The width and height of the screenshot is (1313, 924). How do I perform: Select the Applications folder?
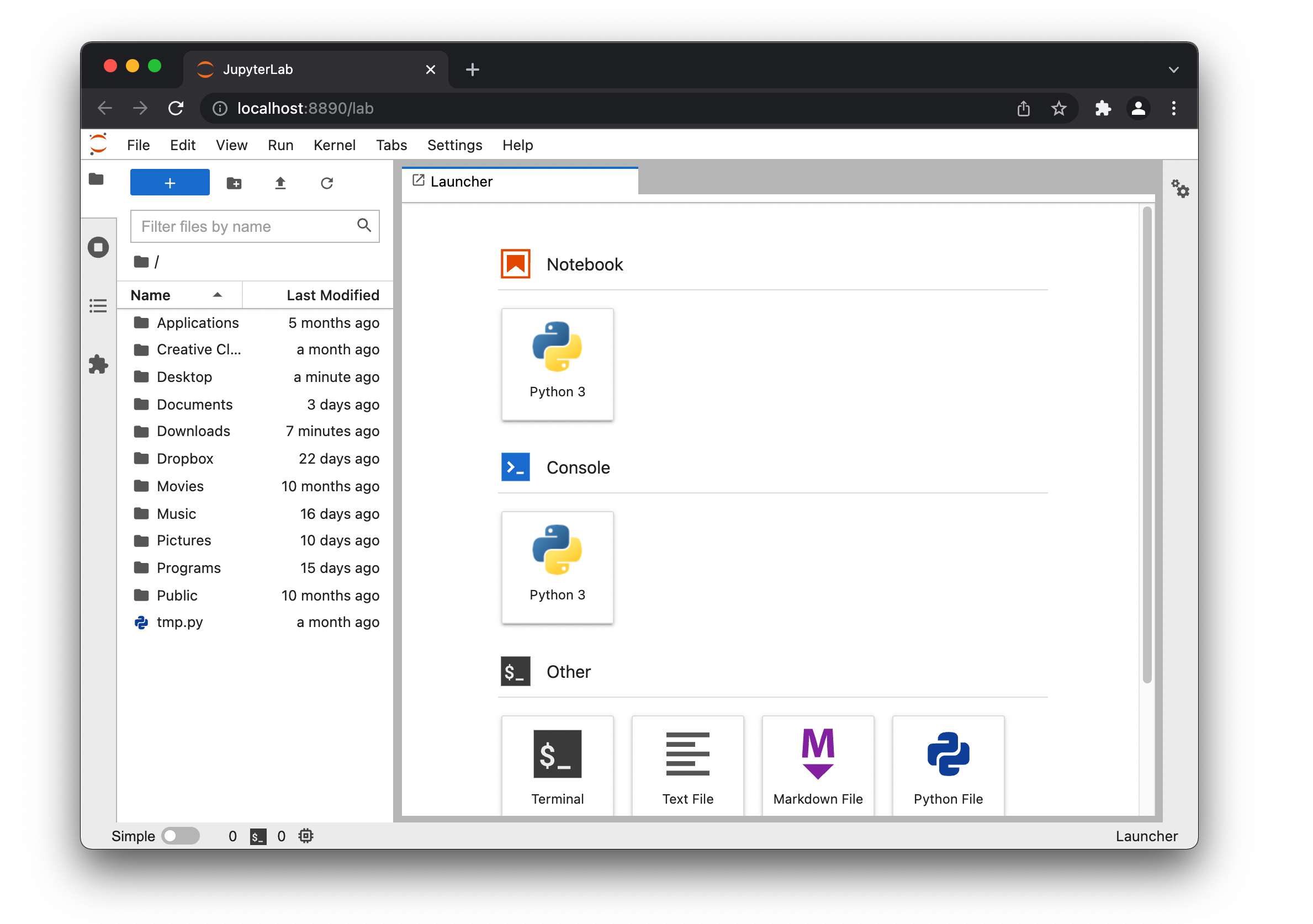[x=255, y=322]
